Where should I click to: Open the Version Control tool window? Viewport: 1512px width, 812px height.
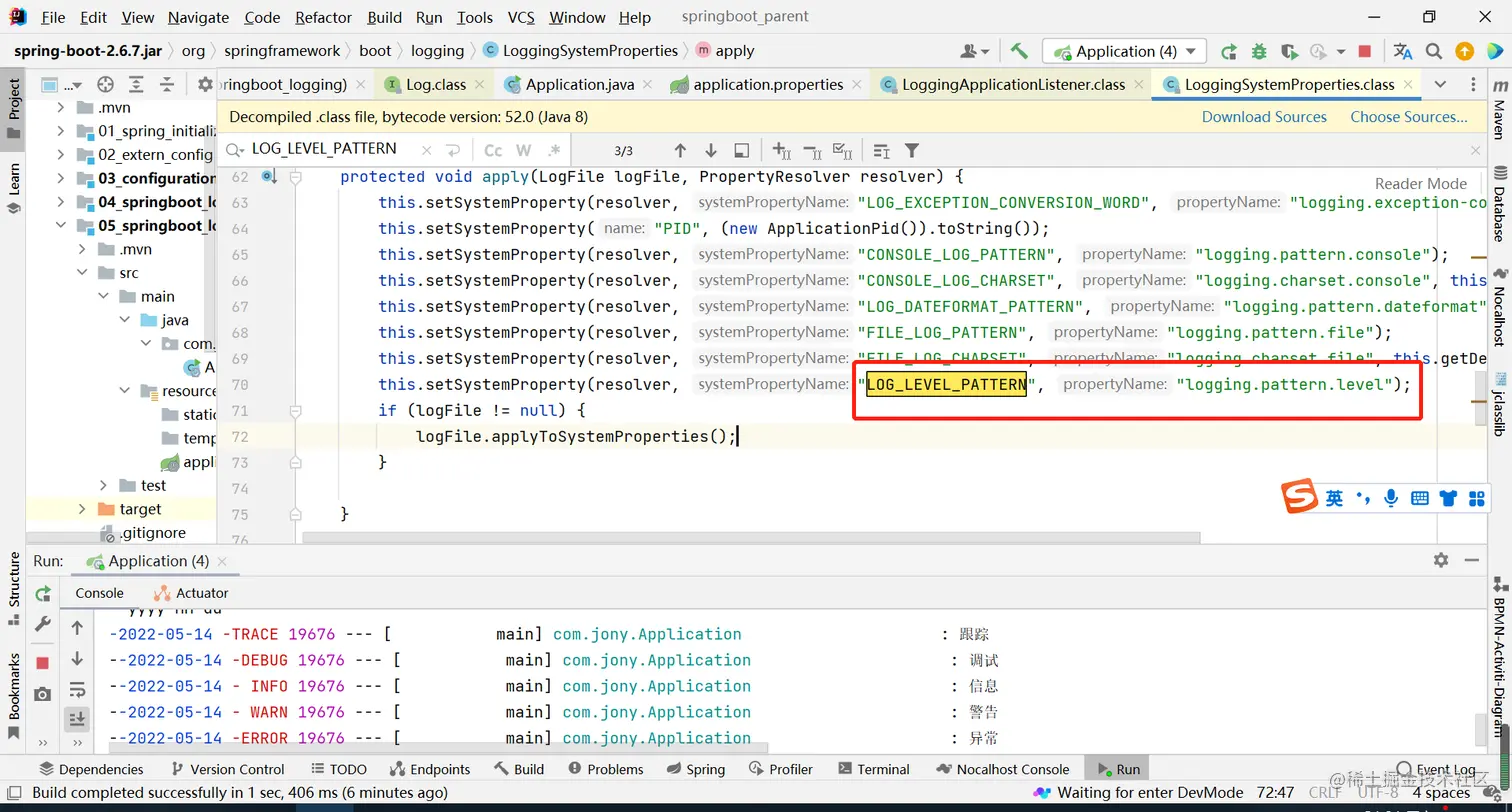228,769
